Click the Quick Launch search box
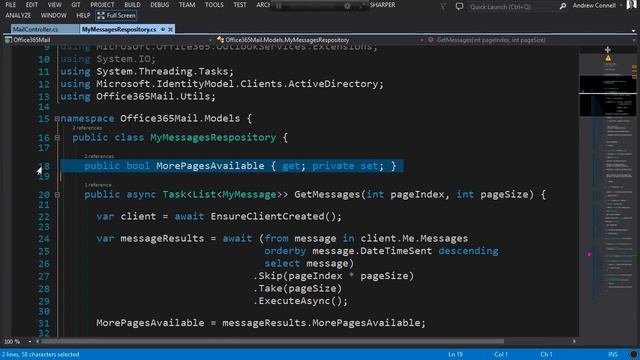The width and height of the screenshot is (640, 360). 512,7
